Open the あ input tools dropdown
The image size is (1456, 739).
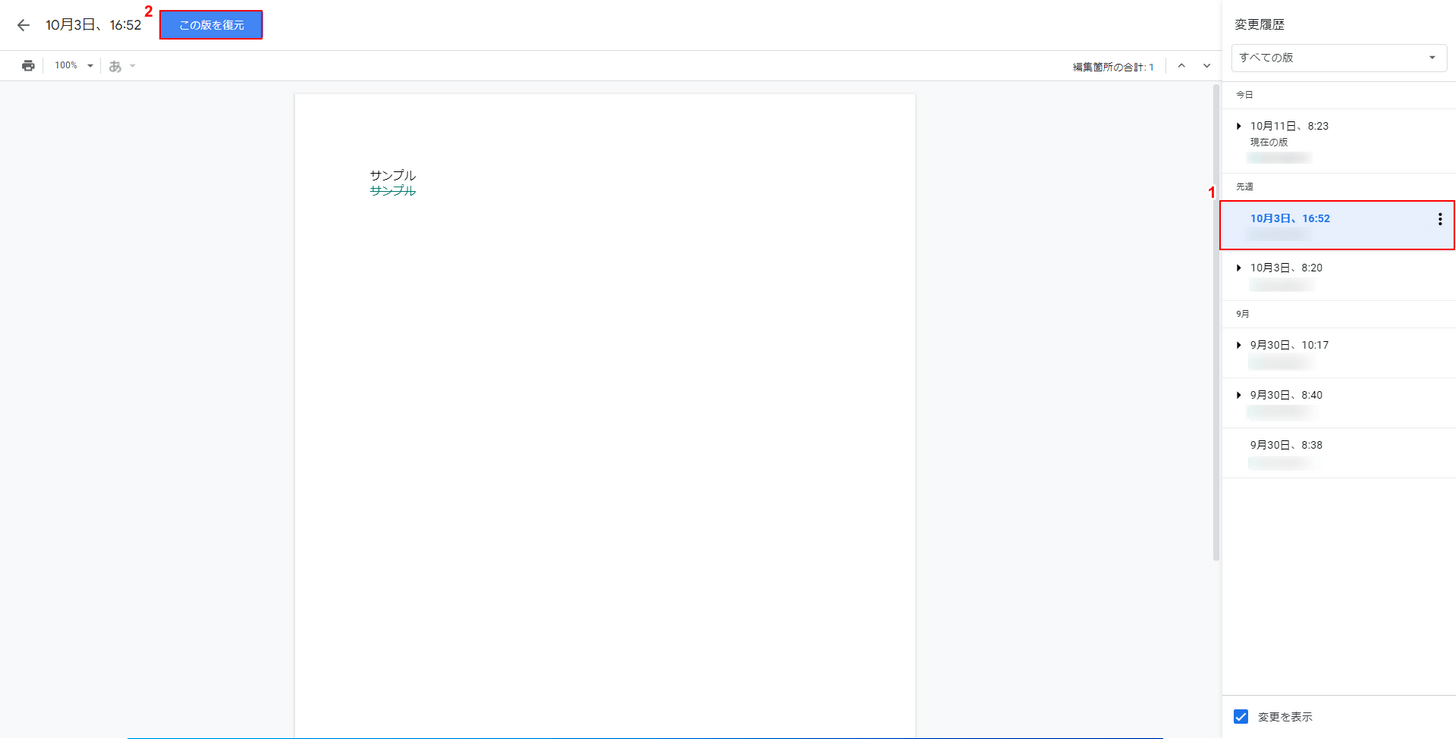(x=122, y=66)
